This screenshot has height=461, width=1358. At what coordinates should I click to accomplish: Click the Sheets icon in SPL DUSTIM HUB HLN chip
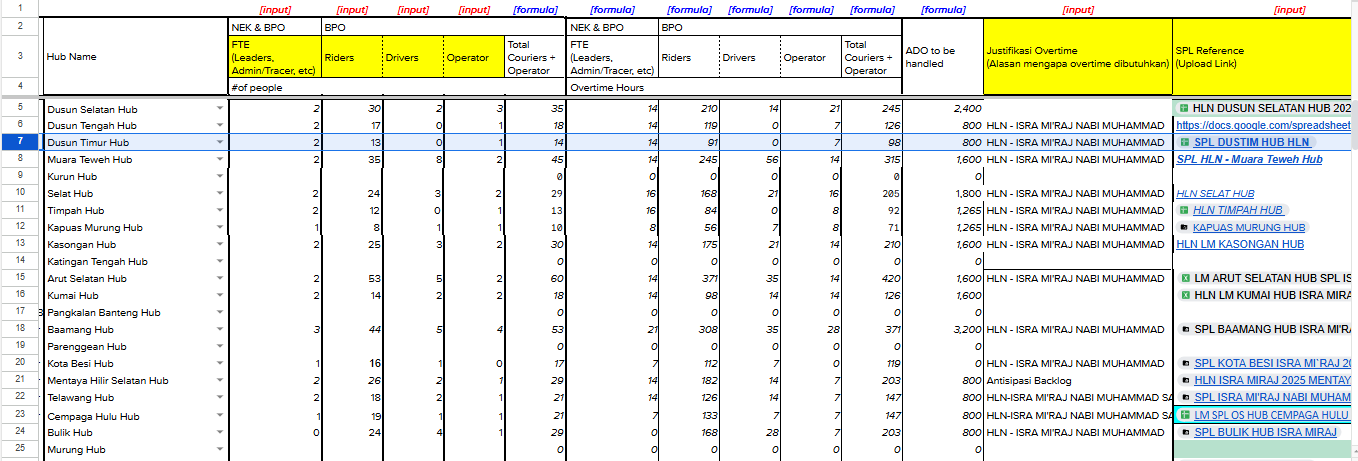[1185, 142]
